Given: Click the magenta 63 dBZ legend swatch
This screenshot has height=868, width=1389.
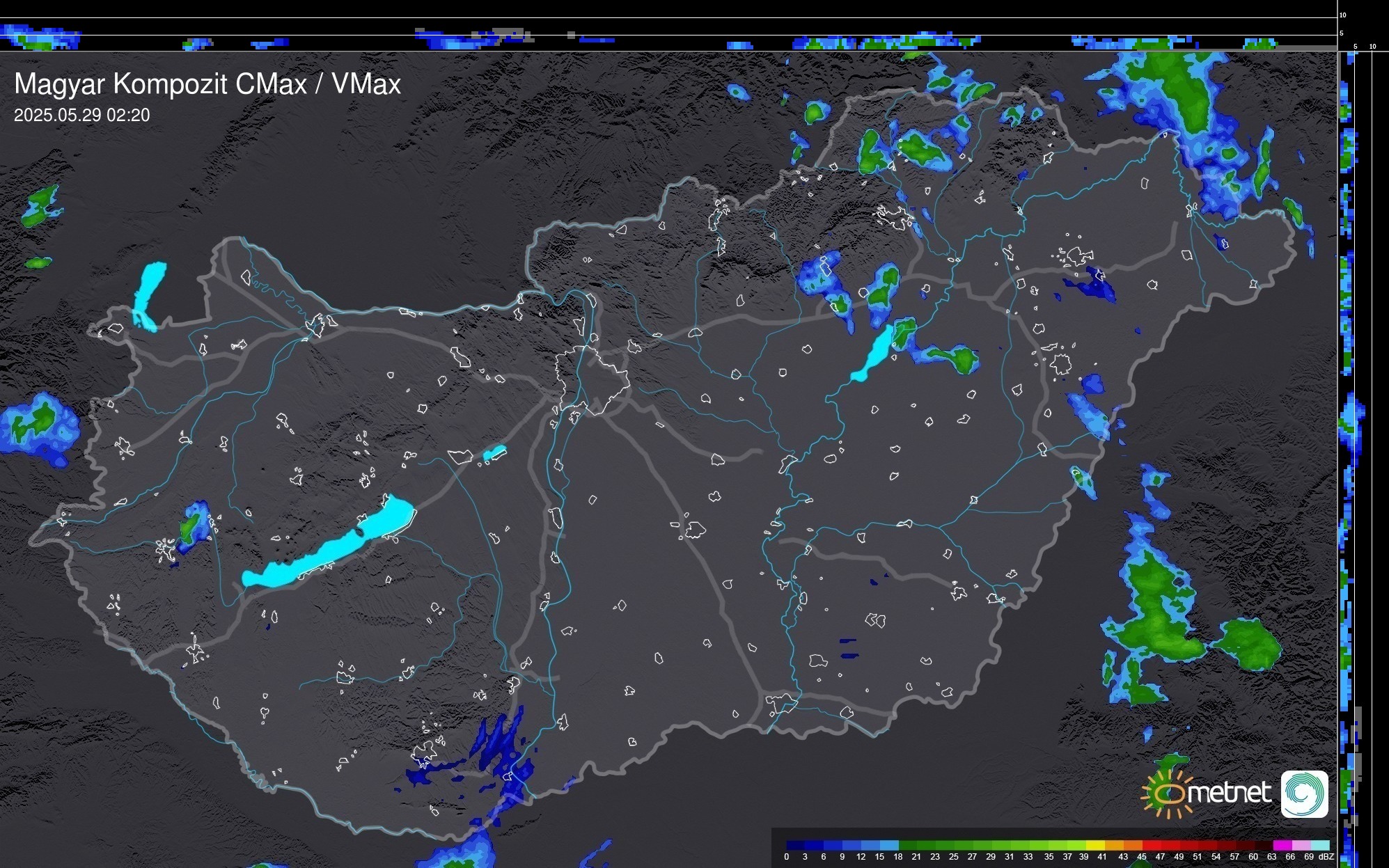Looking at the screenshot, I should click(1282, 845).
